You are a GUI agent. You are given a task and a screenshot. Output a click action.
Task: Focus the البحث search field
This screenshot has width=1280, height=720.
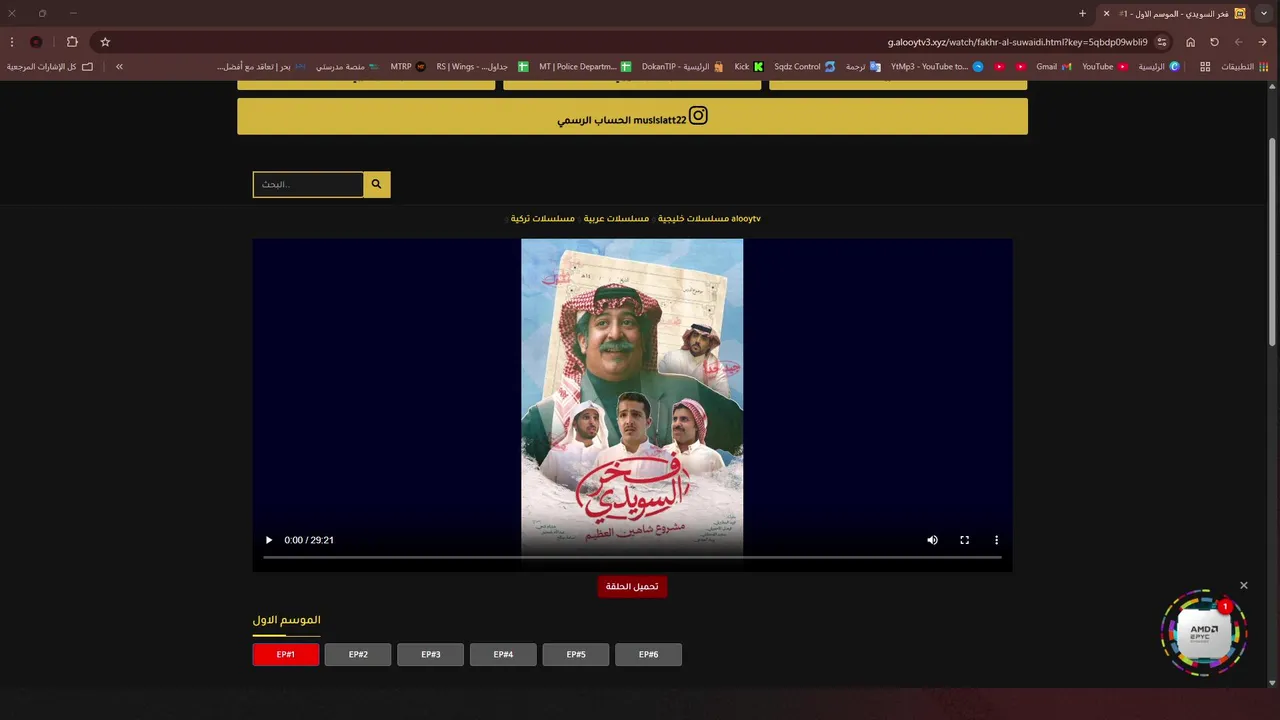pos(308,184)
